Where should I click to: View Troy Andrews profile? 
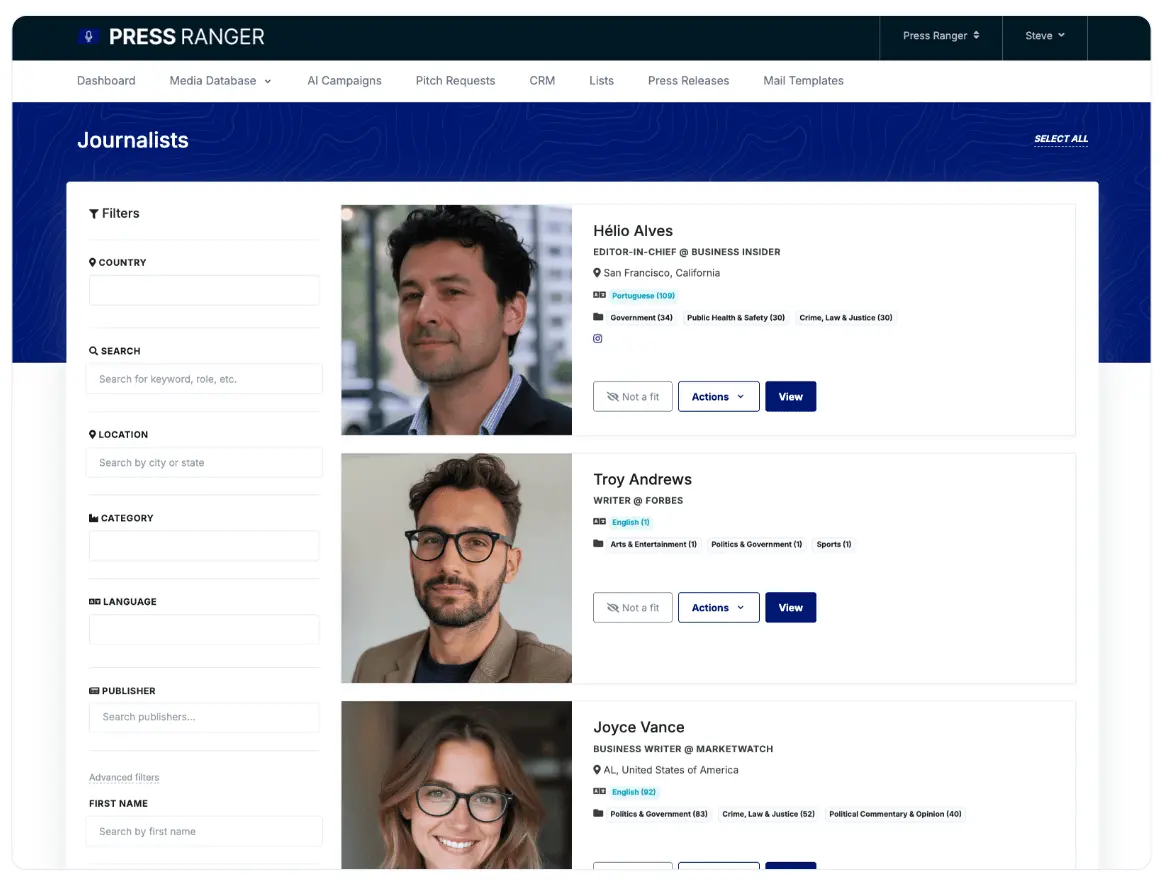point(790,607)
